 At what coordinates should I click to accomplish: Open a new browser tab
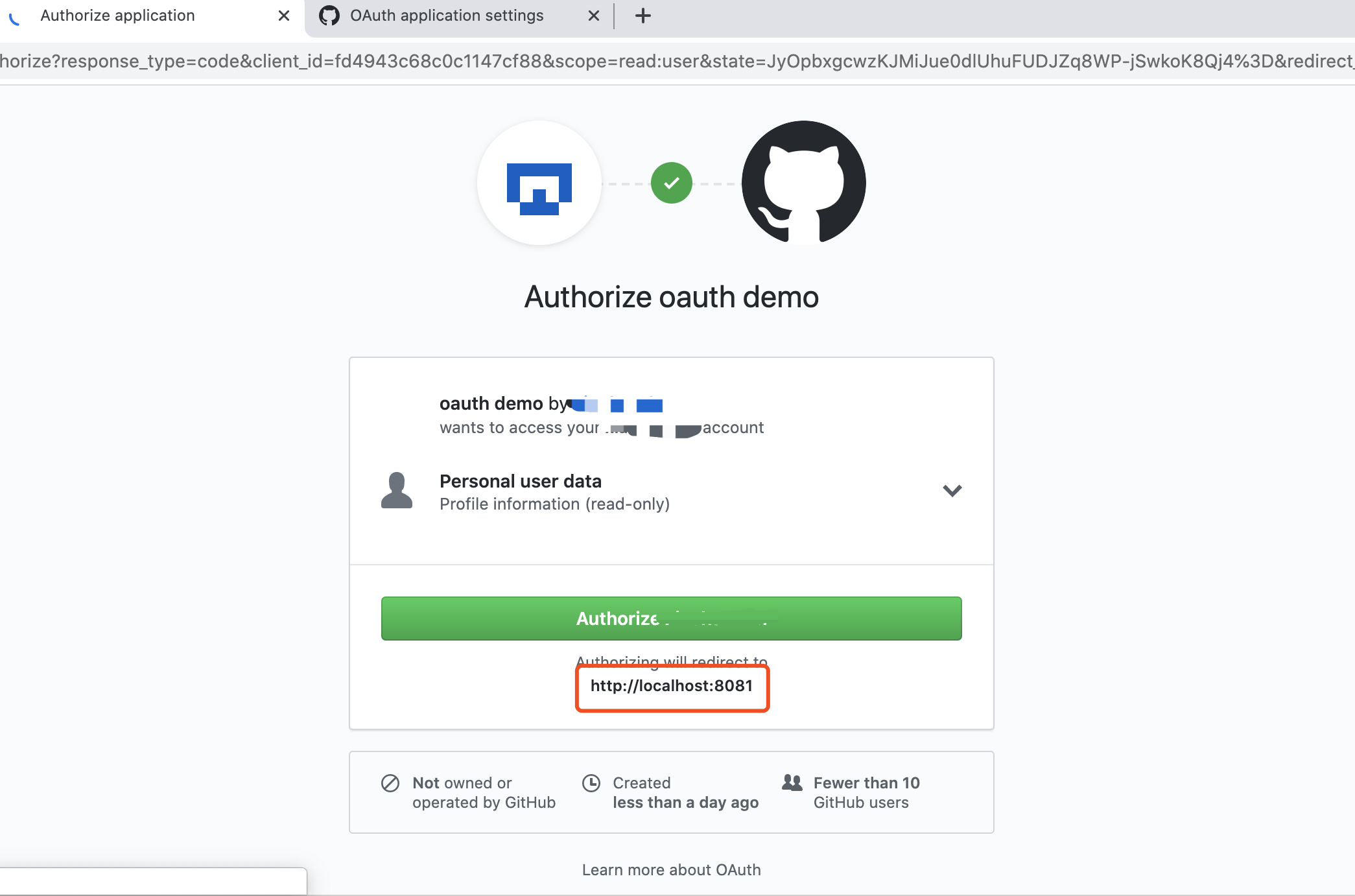(x=642, y=16)
